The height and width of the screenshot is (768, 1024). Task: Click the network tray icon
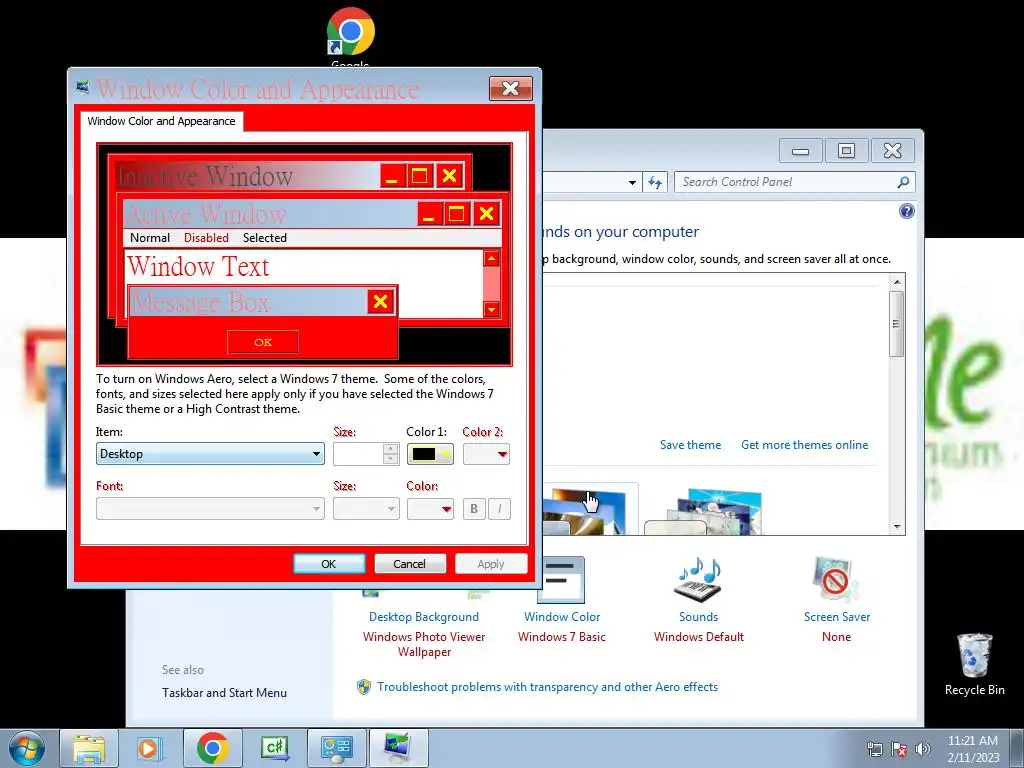[x=874, y=749]
